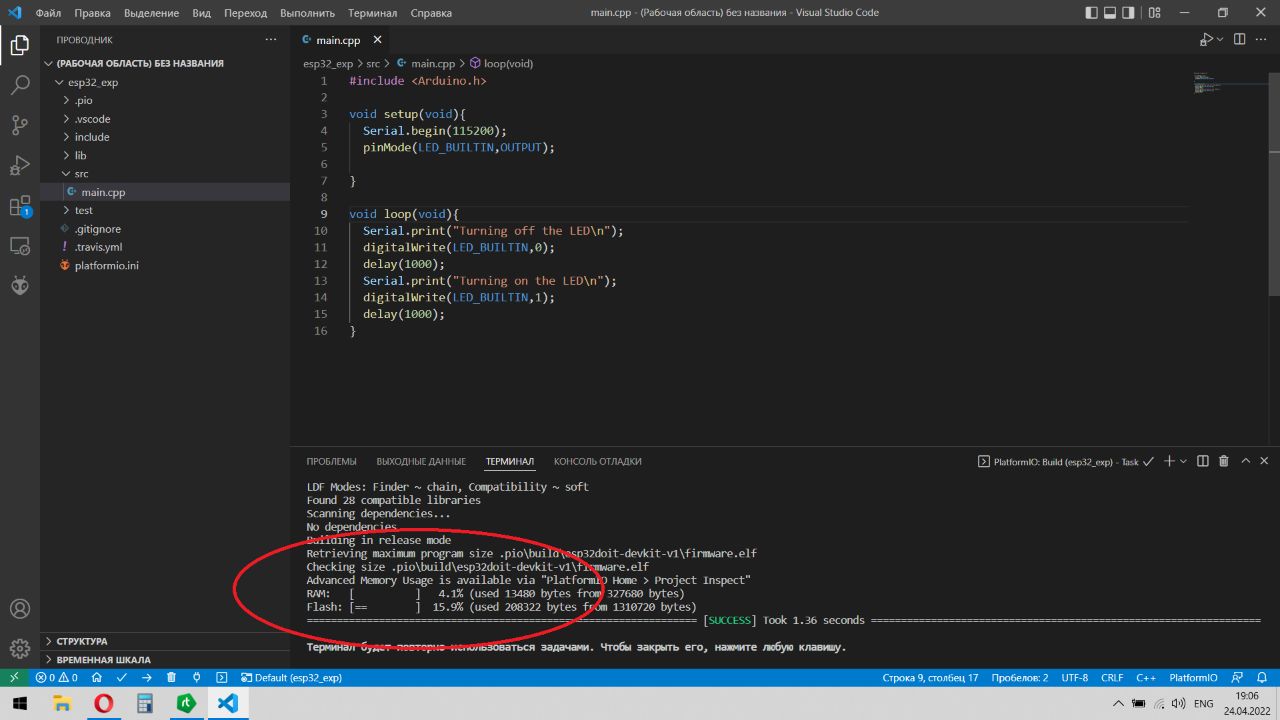The image size is (1280, 720).
Task: Open the launch profile dropdown beside plus
Action: click(x=1184, y=461)
